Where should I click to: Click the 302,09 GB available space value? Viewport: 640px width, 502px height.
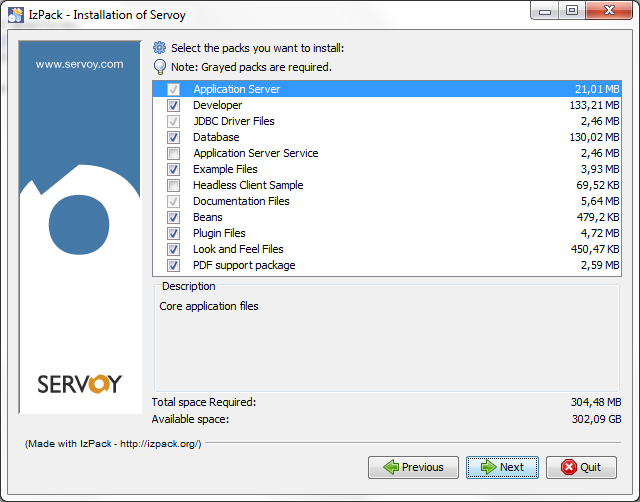[596, 419]
